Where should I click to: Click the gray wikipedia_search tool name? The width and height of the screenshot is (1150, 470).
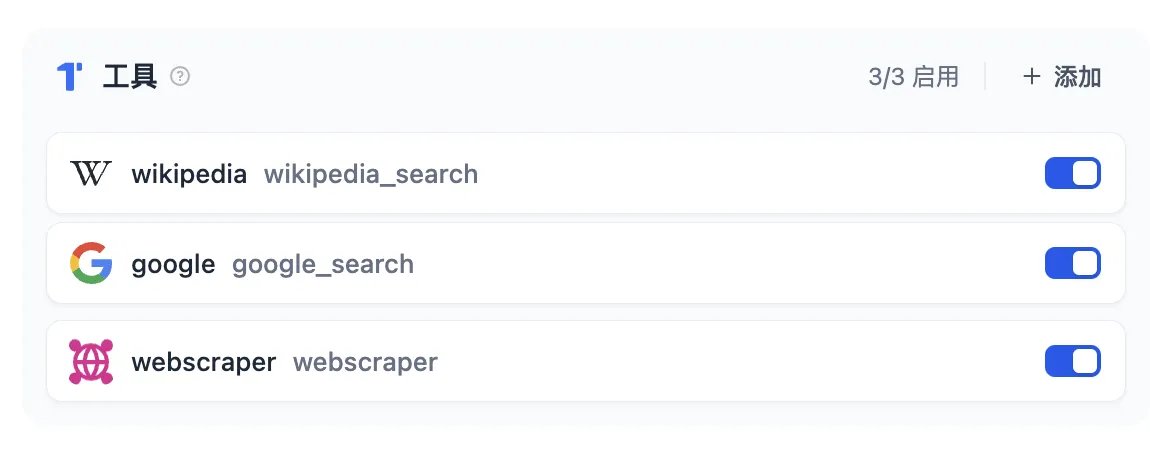(x=371, y=174)
